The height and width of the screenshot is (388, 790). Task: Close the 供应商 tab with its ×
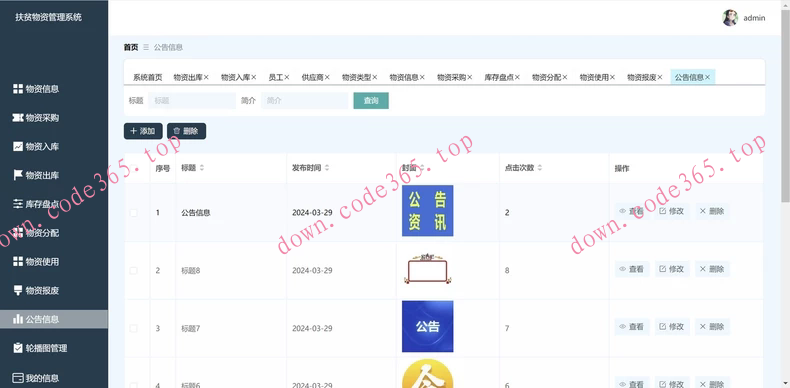(x=327, y=77)
